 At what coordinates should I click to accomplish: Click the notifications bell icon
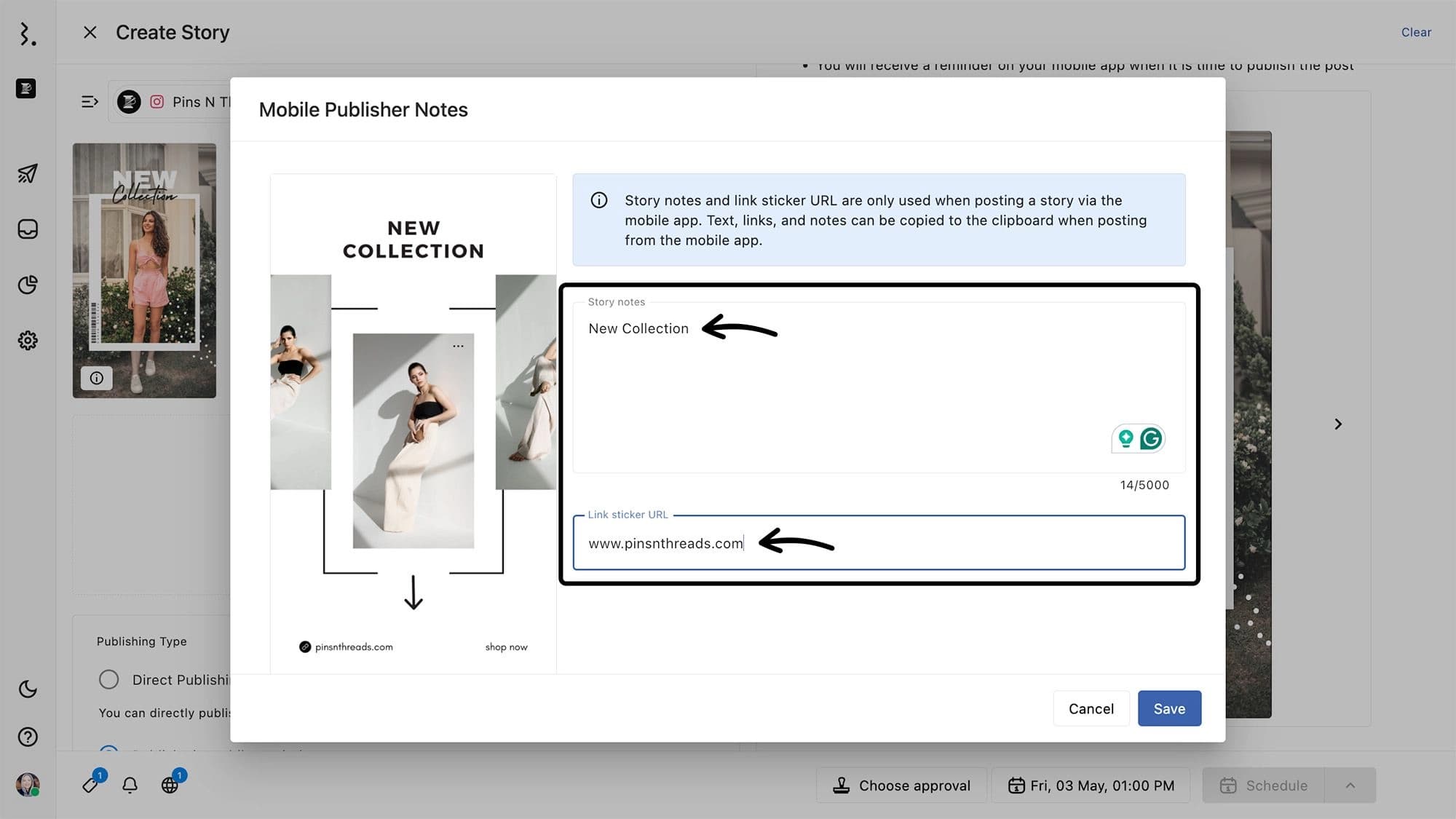point(130,785)
